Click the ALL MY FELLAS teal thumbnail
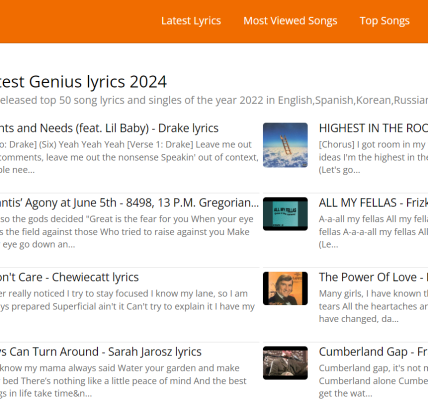 [285, 214]
